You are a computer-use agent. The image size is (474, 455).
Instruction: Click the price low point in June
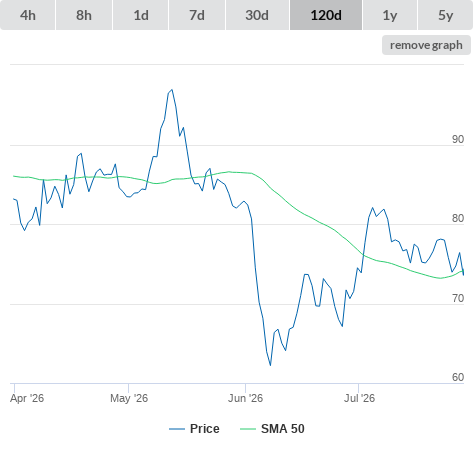[270, 365]
